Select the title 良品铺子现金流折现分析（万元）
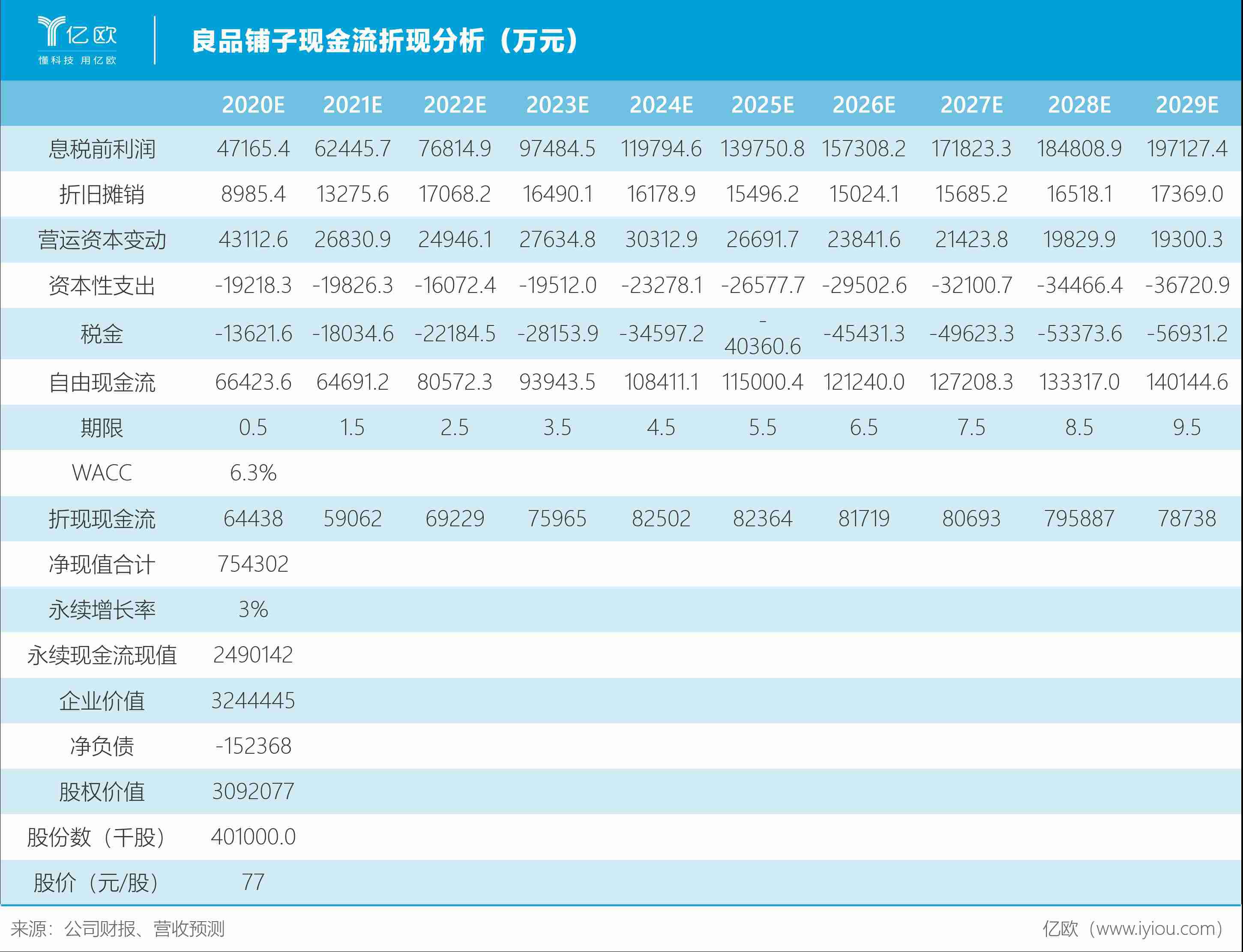Image resolution: width=1243 pixels, height=952 pixels. [x=385, y=41]
